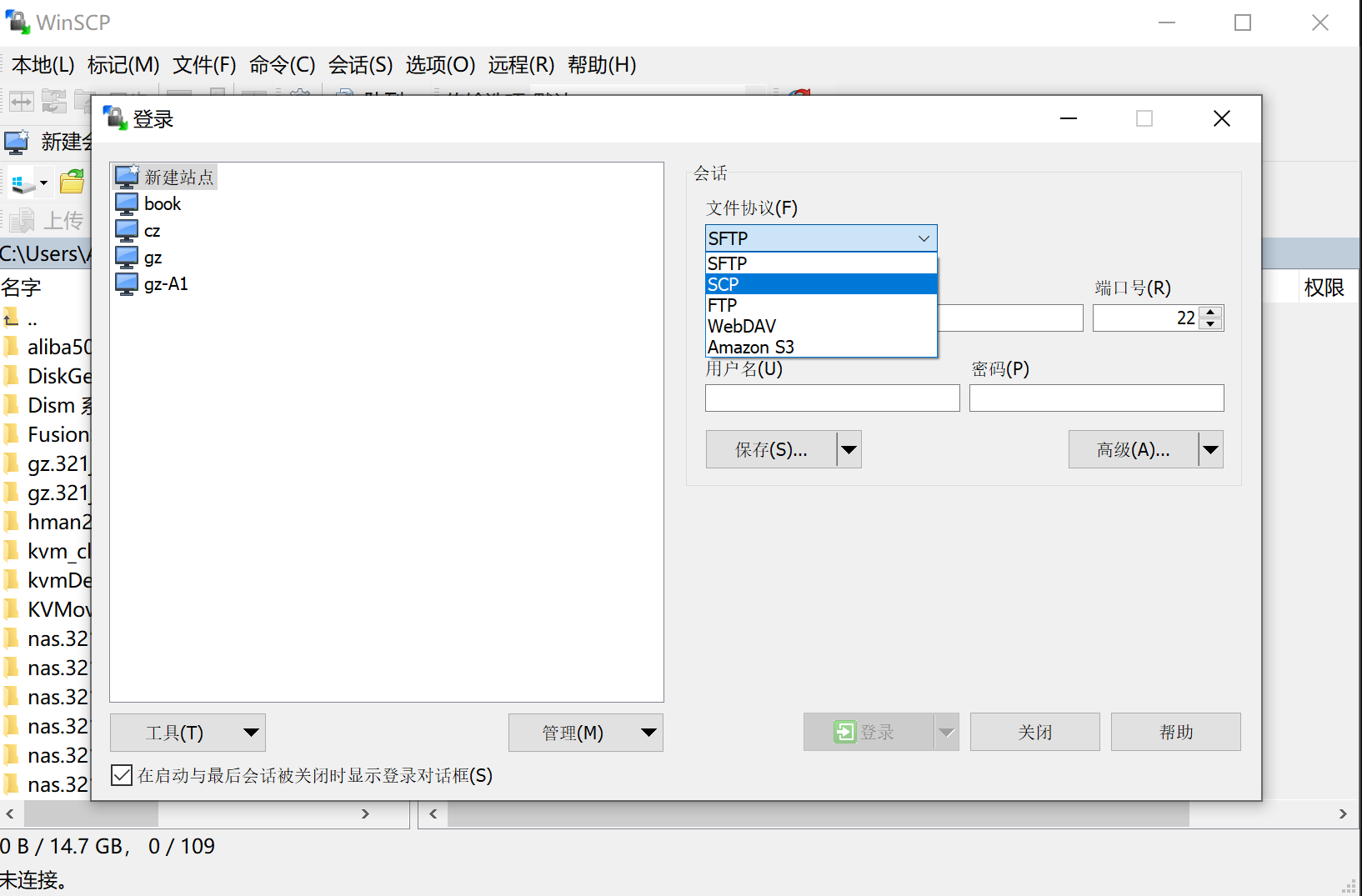1362x896 pixels.
Task: Click the folder icon of DiskGe
Action: coord(11,375)
